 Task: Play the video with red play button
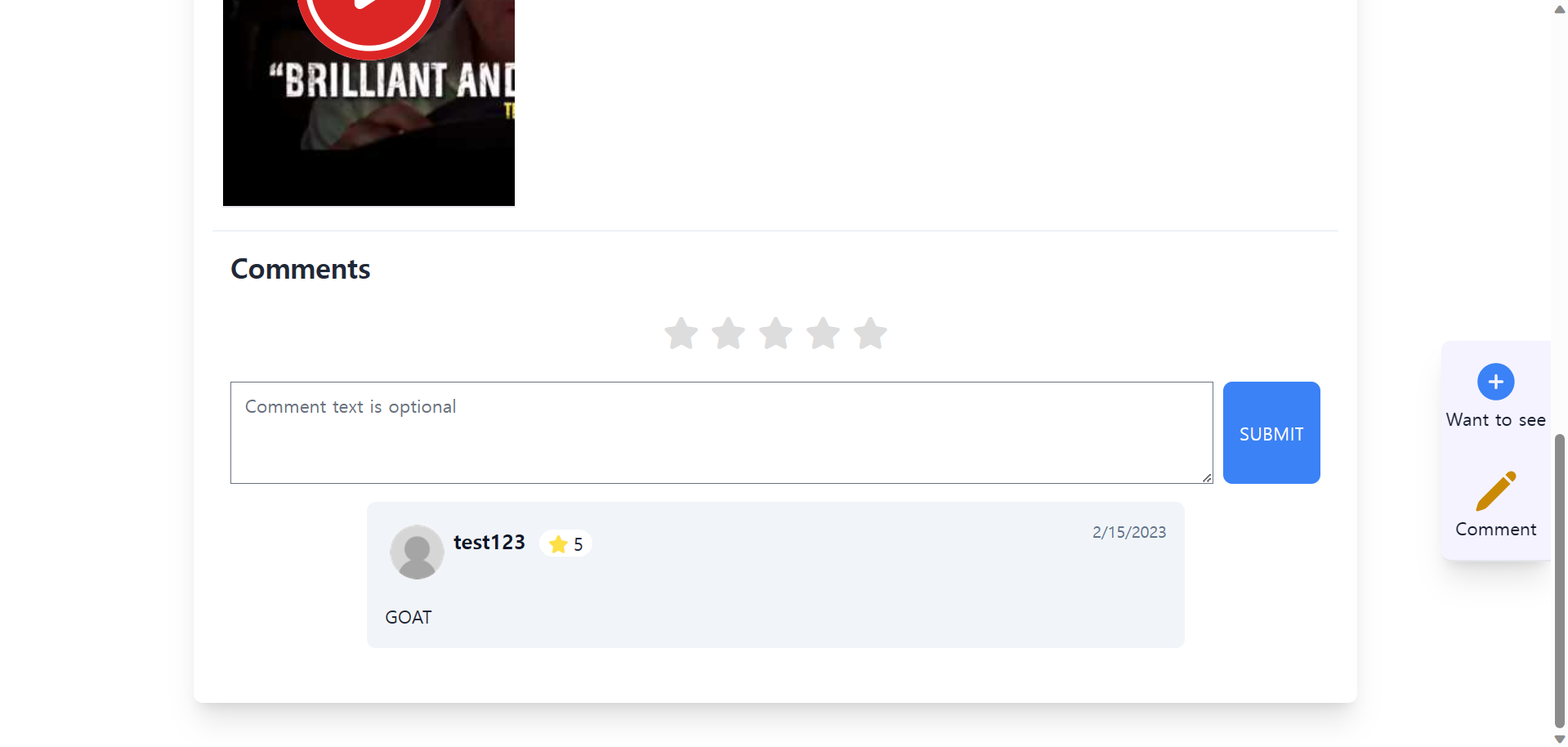click(369, 16)
